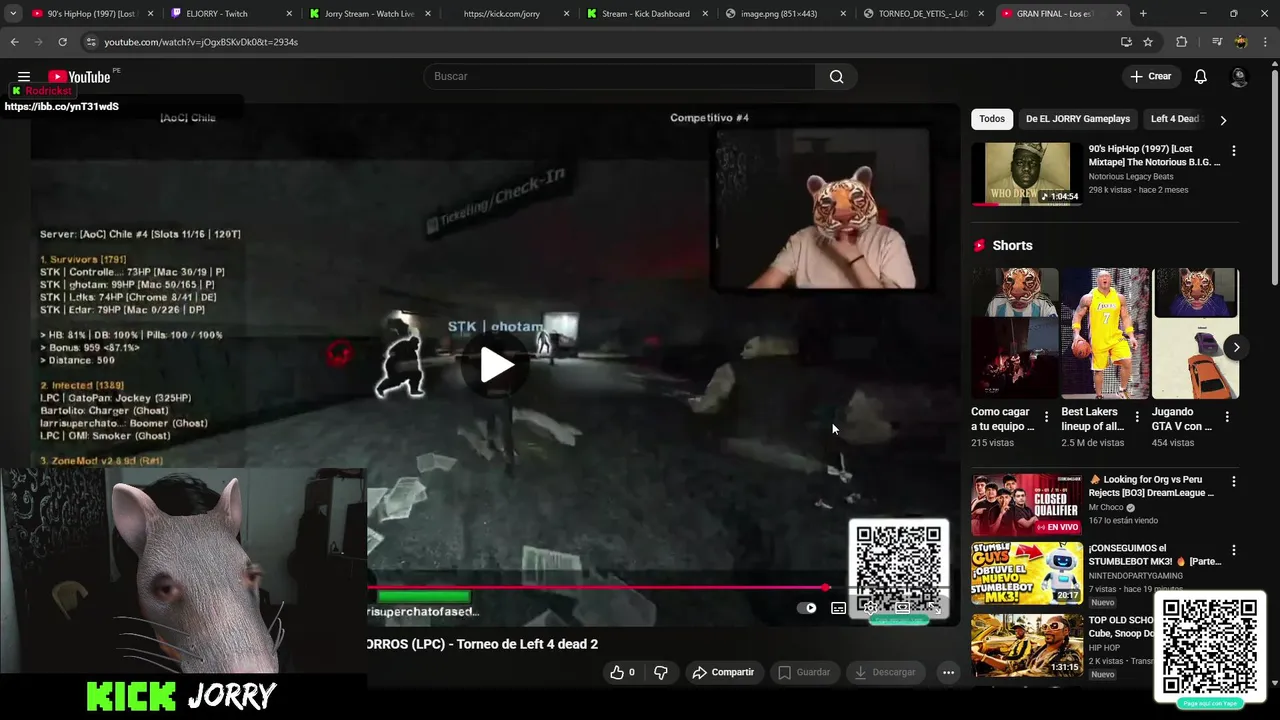1280x720 pixels.
Task: Open the TOP OLD SCHOOL video thumbnail
Action: point(1026,644)
